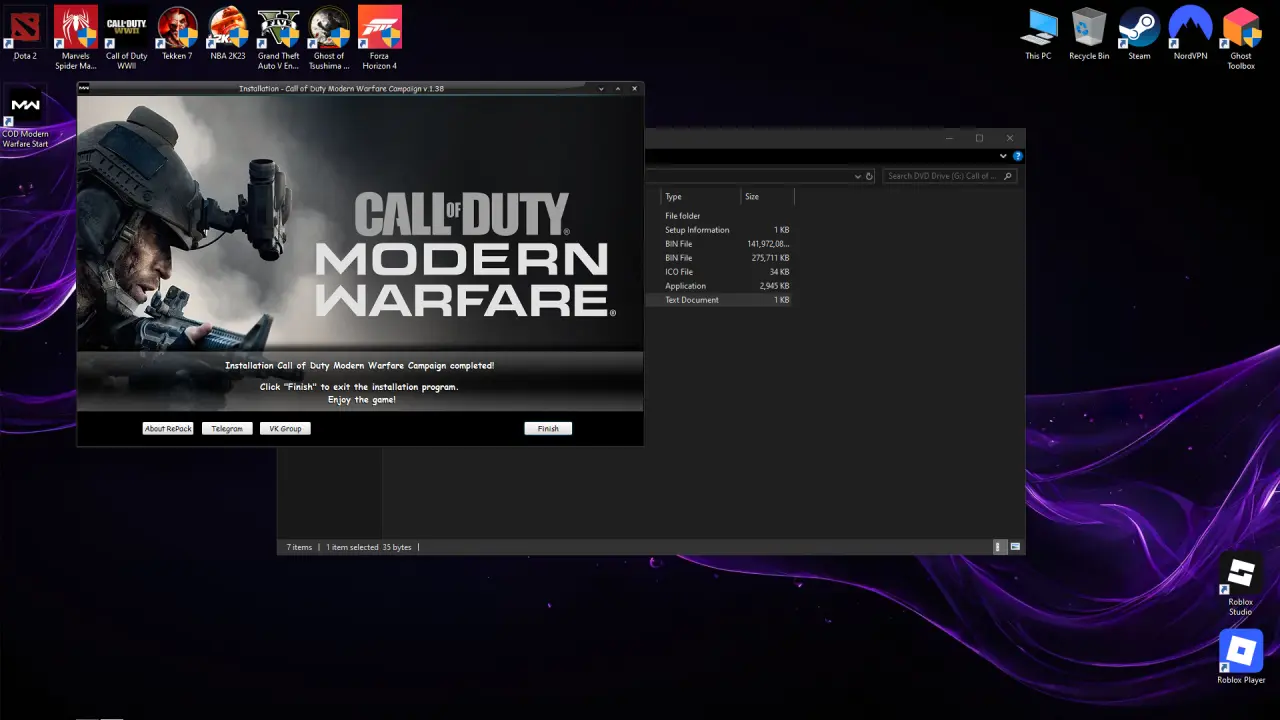Select the Call of Duty WWII shortcut
The width and height of the screenshot is (1280, 720).
click(x=127, y=38)
